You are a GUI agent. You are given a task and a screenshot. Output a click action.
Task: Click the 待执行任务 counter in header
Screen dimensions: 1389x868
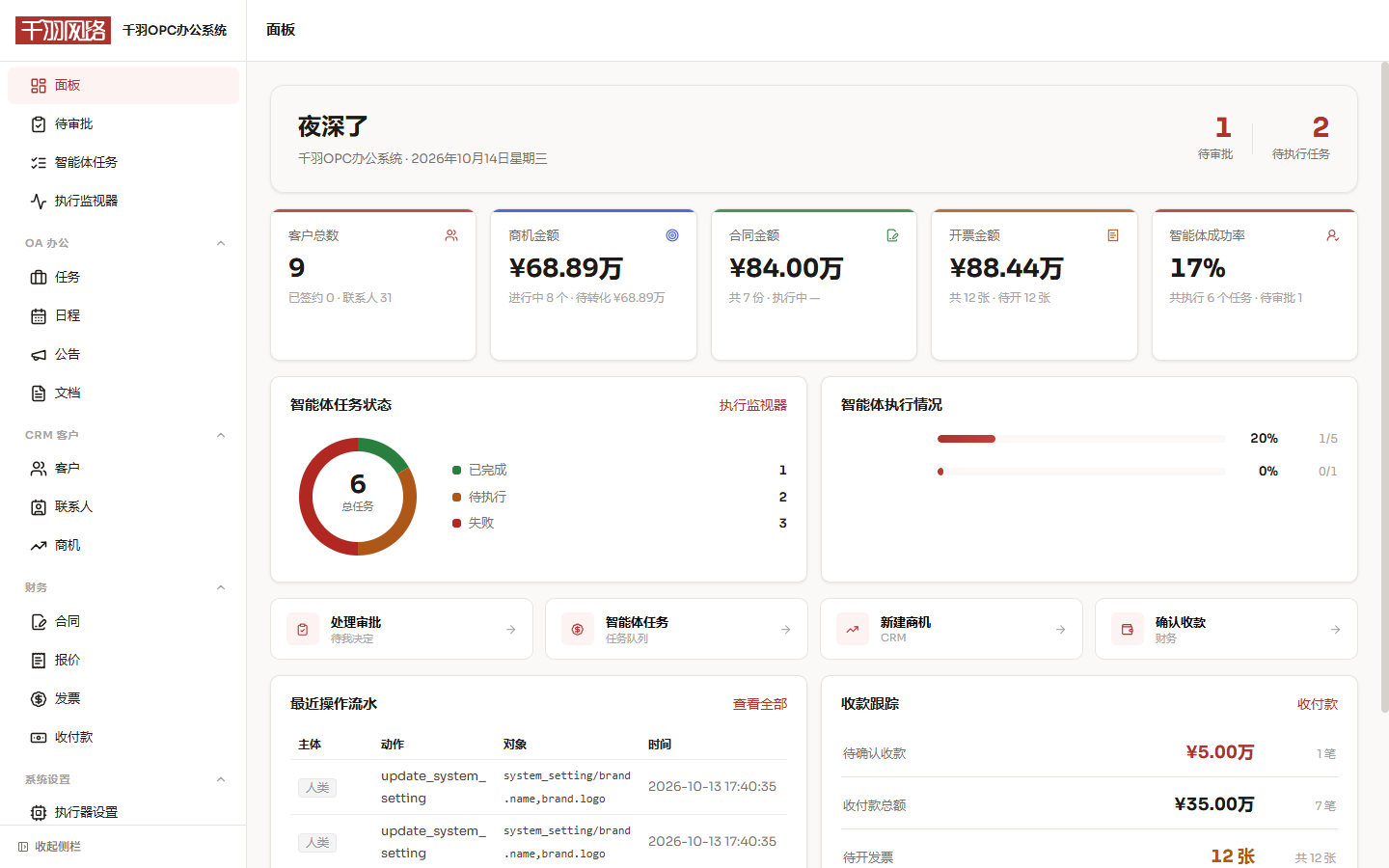[1301, 137]
